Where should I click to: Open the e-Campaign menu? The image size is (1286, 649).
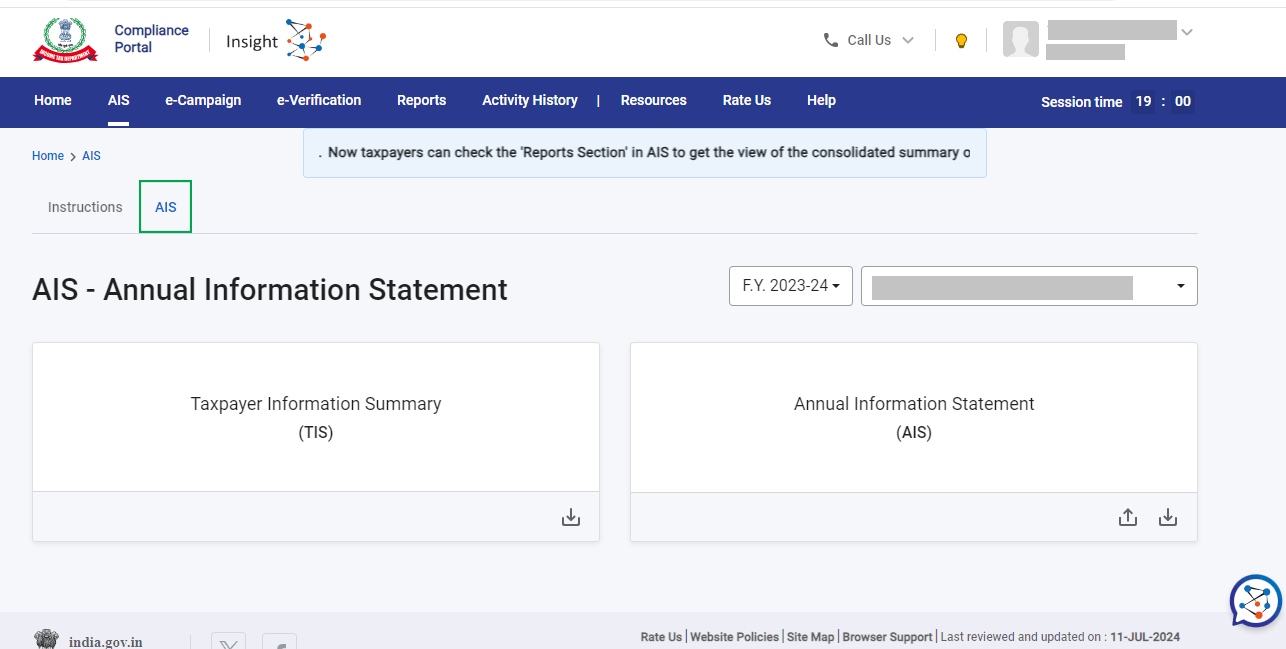pyautogui.click(x=203, y=100)
